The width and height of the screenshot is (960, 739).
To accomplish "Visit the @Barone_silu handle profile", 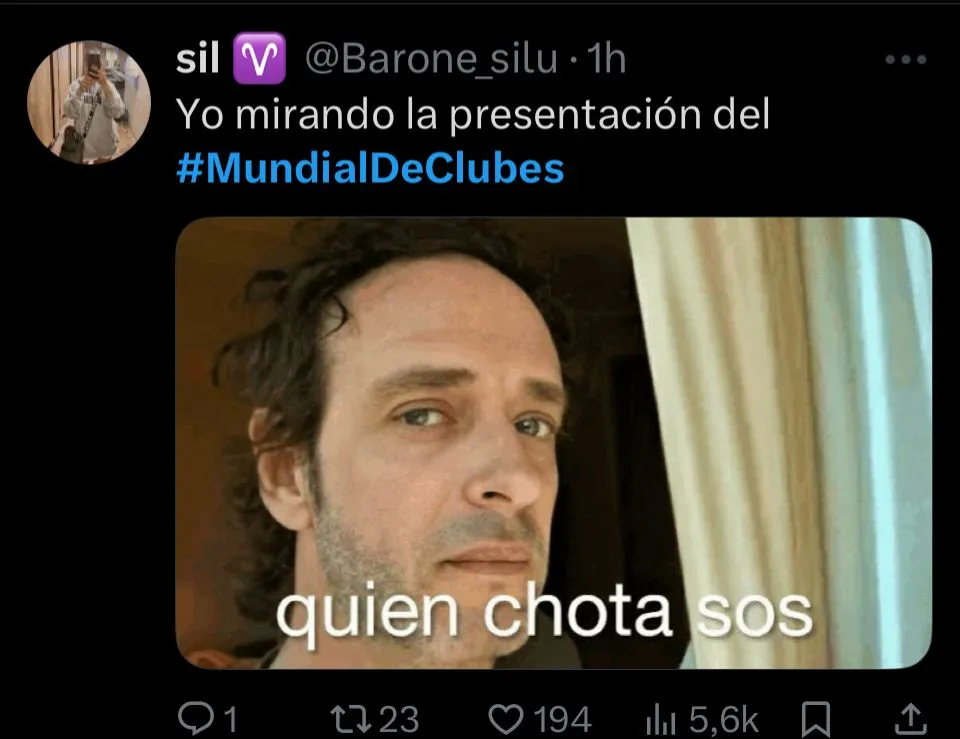I will [431, 59].
